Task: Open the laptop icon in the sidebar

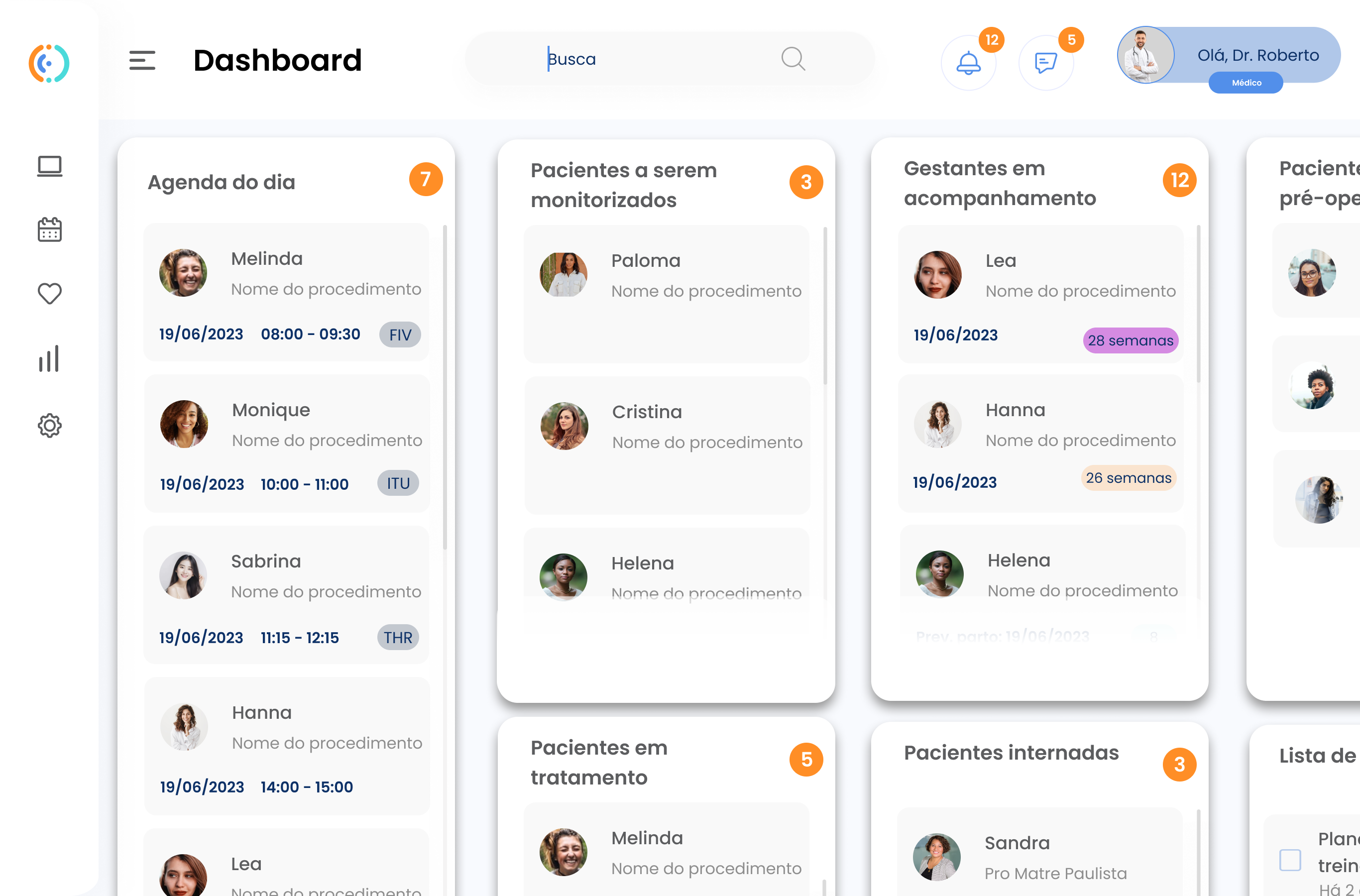Action: coord(50,166)
